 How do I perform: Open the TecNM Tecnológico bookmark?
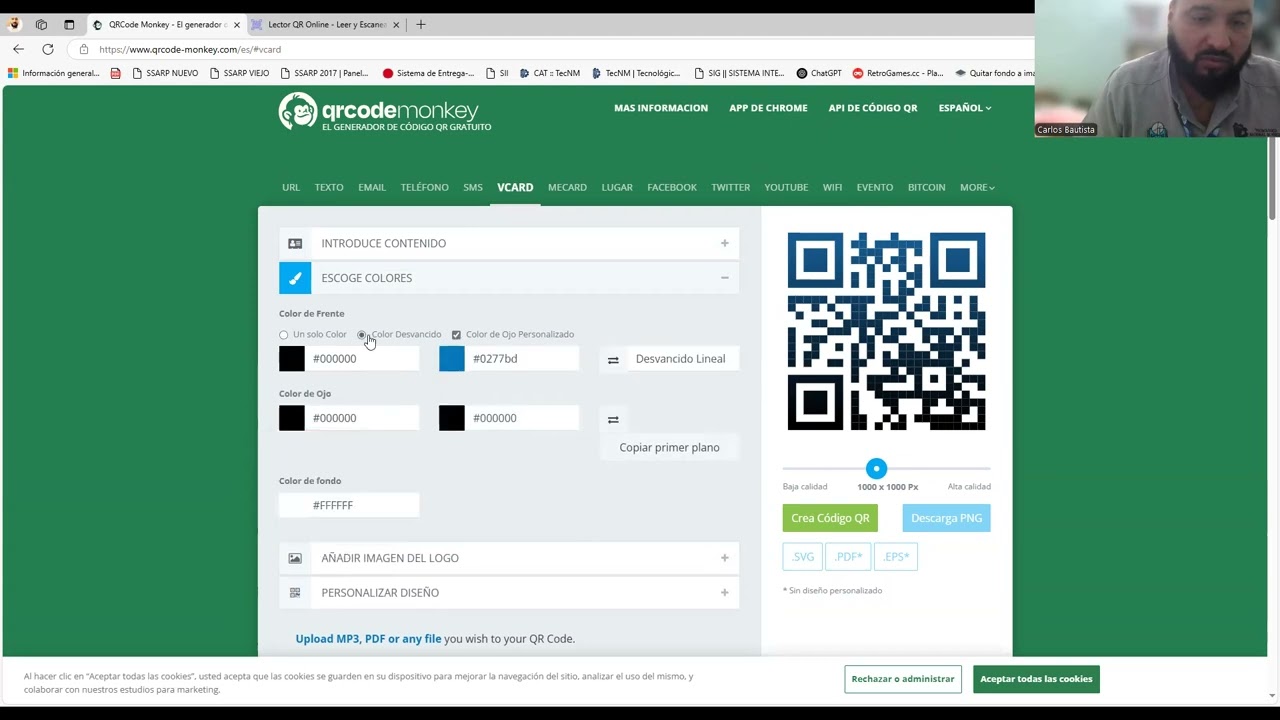click(x=636, y=73)
